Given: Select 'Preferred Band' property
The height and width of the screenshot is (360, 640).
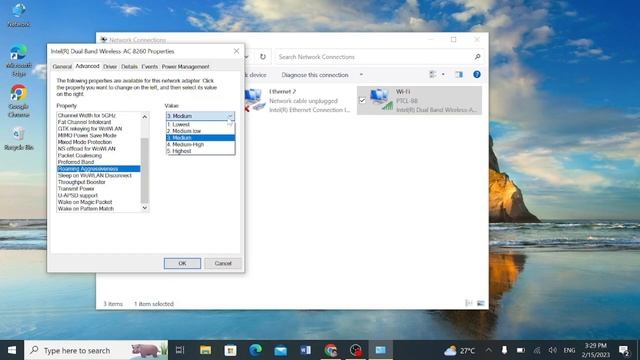Looking at the screenshot, I should (98, 162).
